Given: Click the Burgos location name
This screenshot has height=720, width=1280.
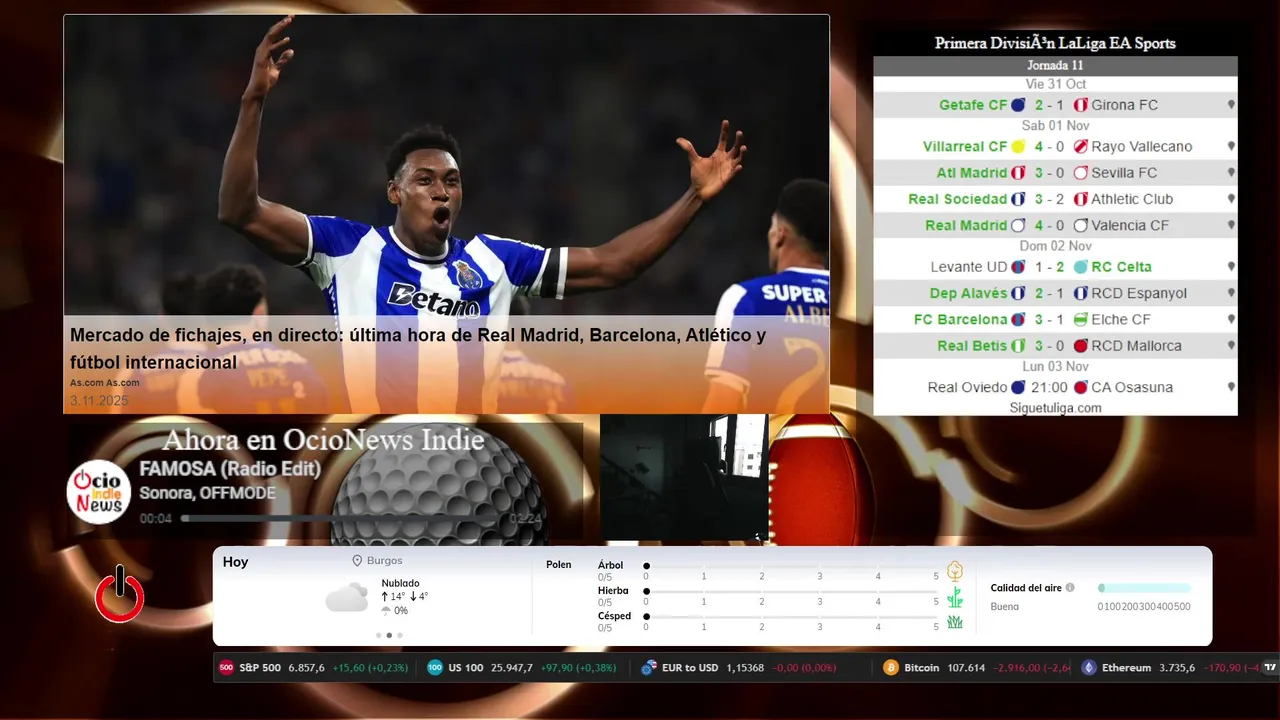Looking at the screenshot, I should click(385, 561).
